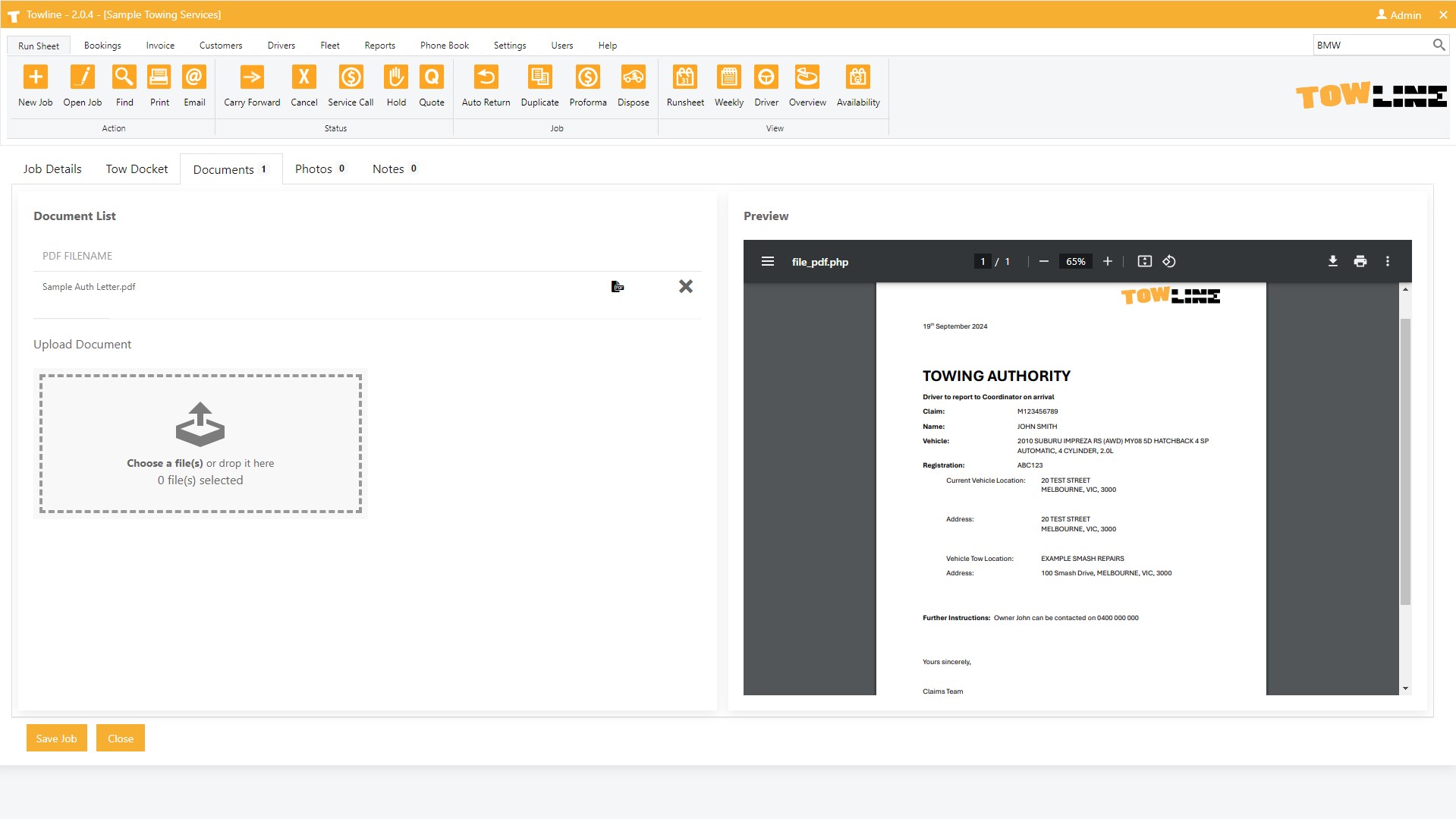
Task: Put the job on Hold
Action: click(x=396, y=77)
